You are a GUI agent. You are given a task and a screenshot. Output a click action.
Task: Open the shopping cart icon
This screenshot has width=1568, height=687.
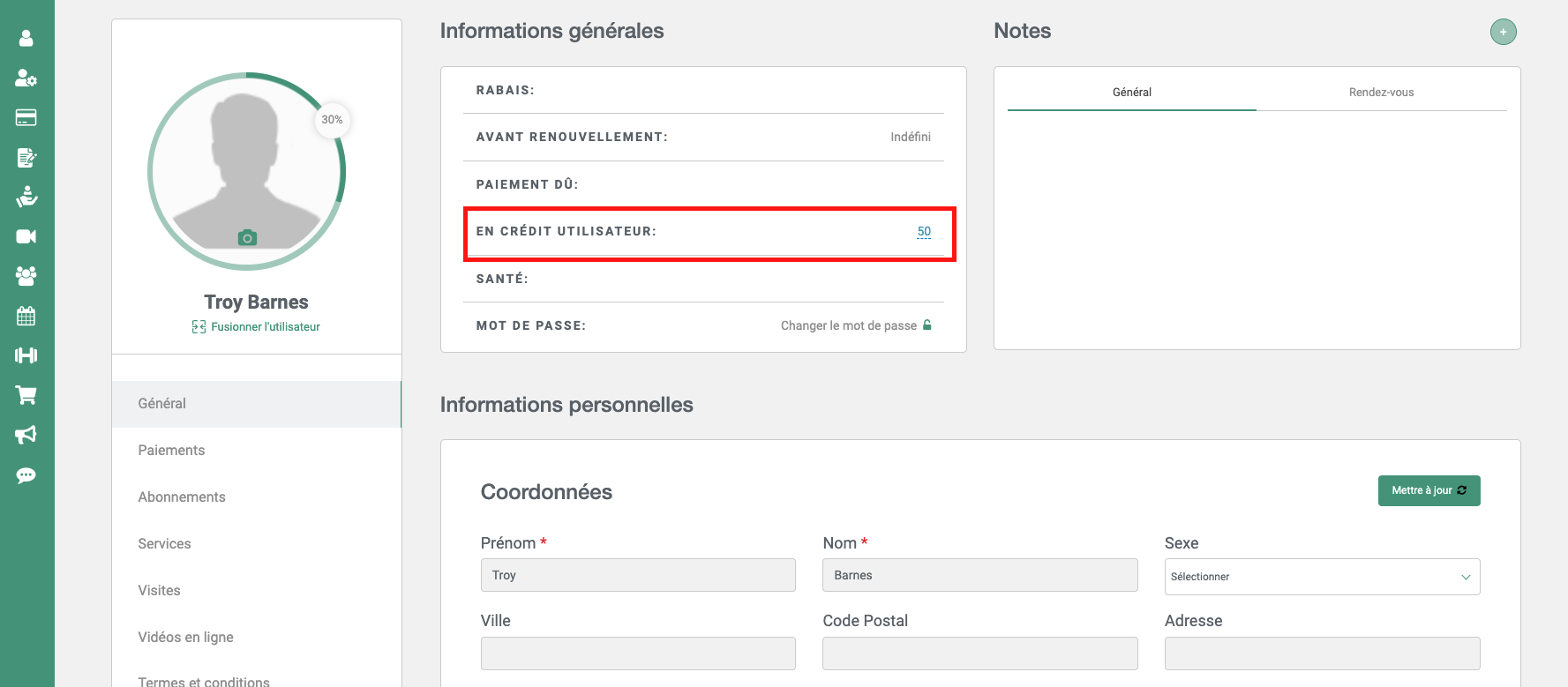(26, 395)
